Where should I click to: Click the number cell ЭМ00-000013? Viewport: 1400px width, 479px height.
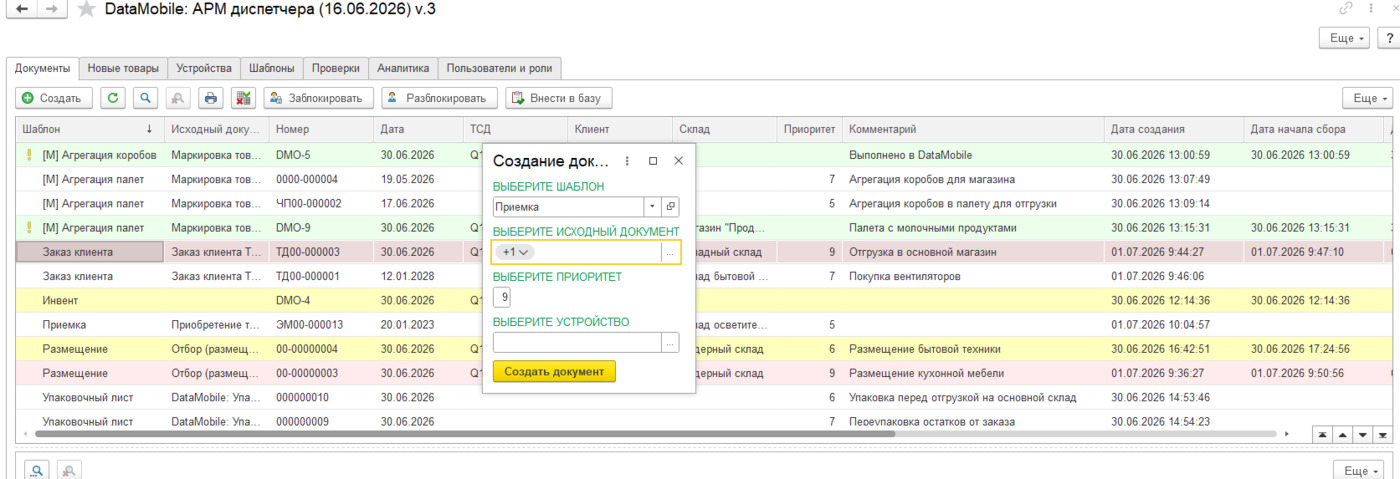point(322,325)
